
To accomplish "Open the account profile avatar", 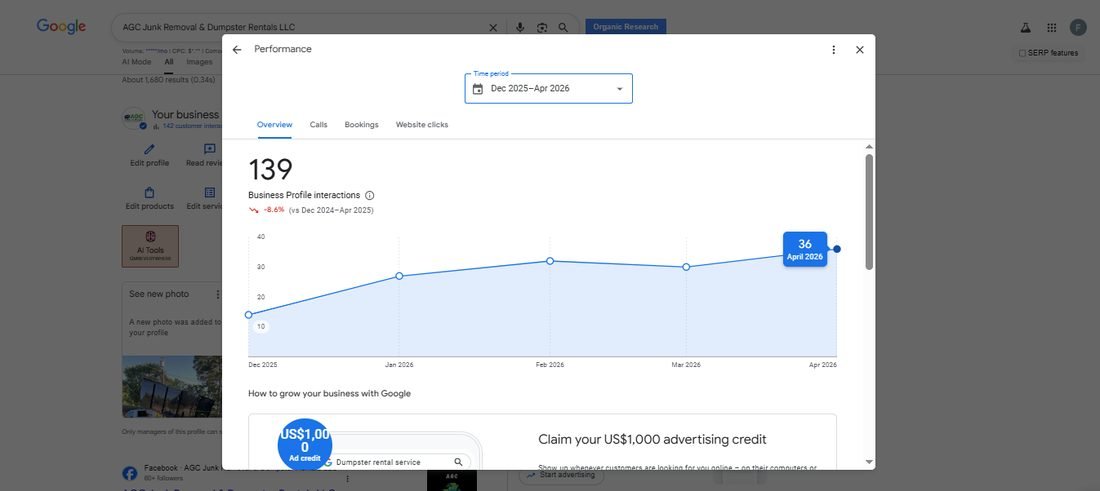I will tap(1078, 27).
